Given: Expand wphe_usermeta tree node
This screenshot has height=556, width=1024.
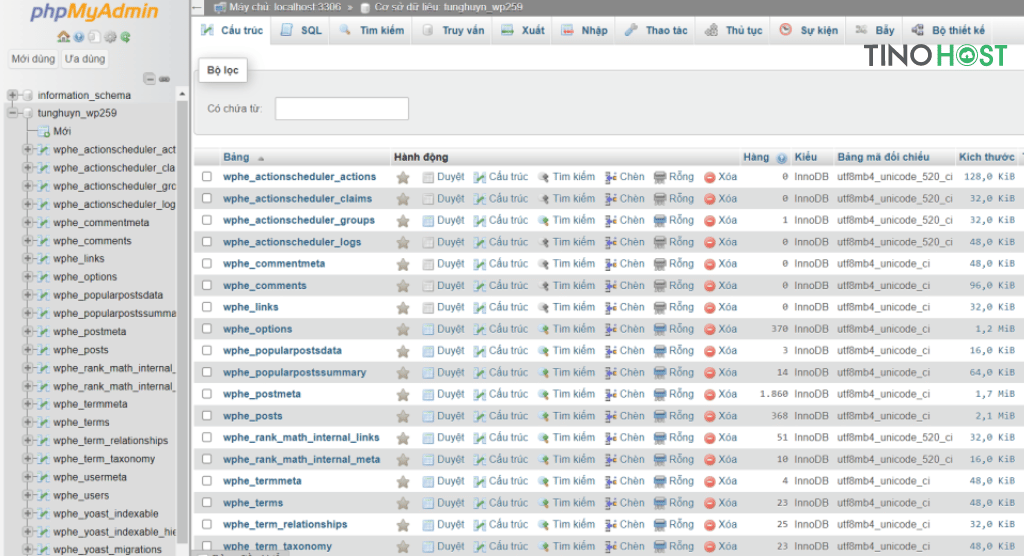Looking at the screenshot, I should click(x=27, y=477).
